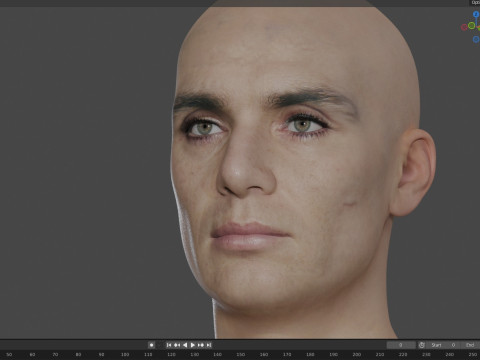This screenshot has width=480, height=360.
Task: Snap view to the blue Z axis gizmo
Action: coord(476,14)
